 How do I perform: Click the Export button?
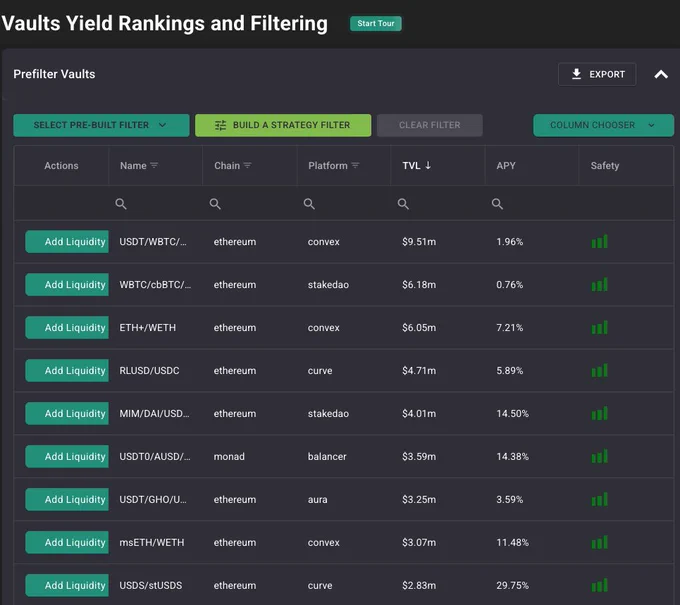pyautogui.click(x=597, y=74)
